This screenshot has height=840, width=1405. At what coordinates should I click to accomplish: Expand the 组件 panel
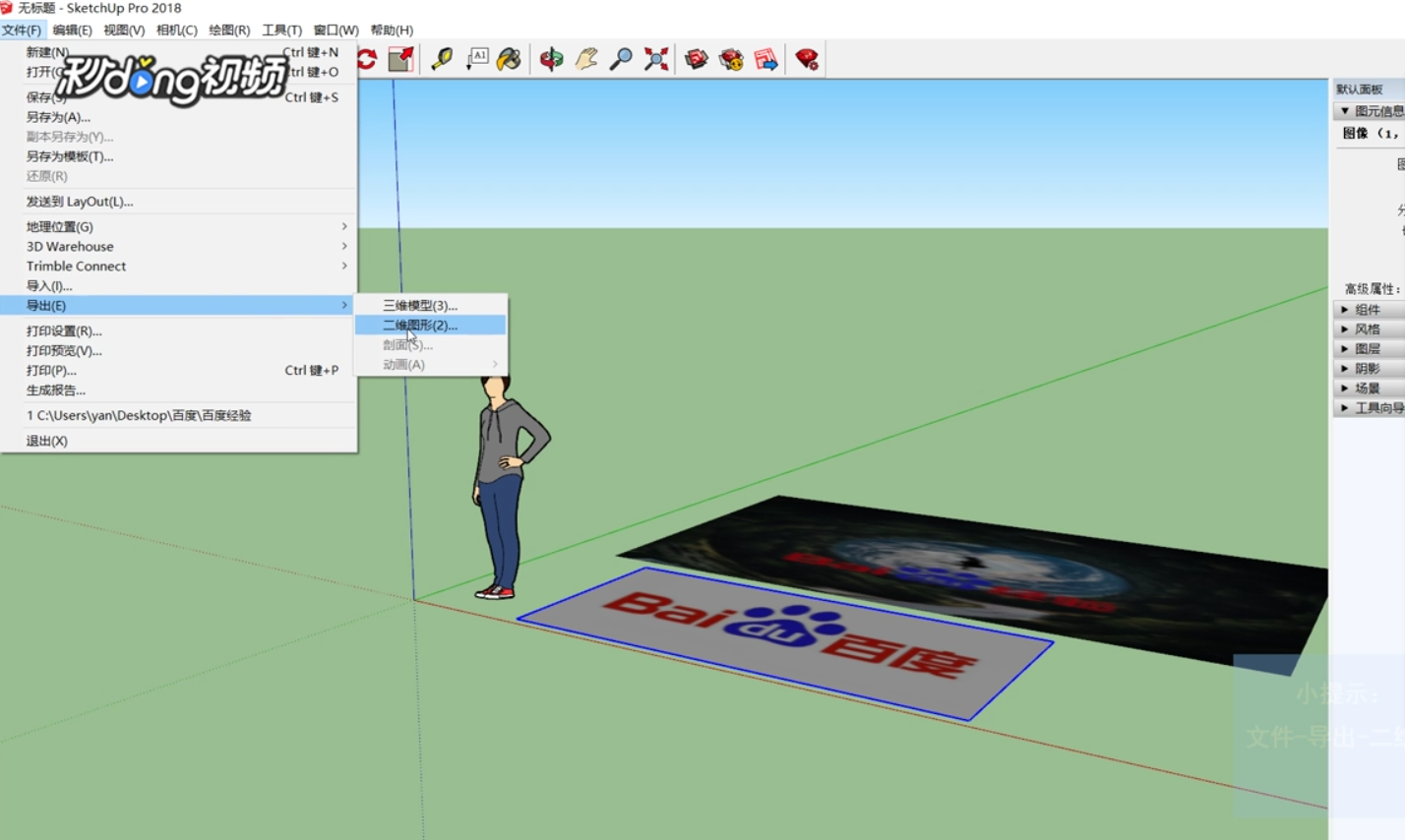(x=1370, y=309)
